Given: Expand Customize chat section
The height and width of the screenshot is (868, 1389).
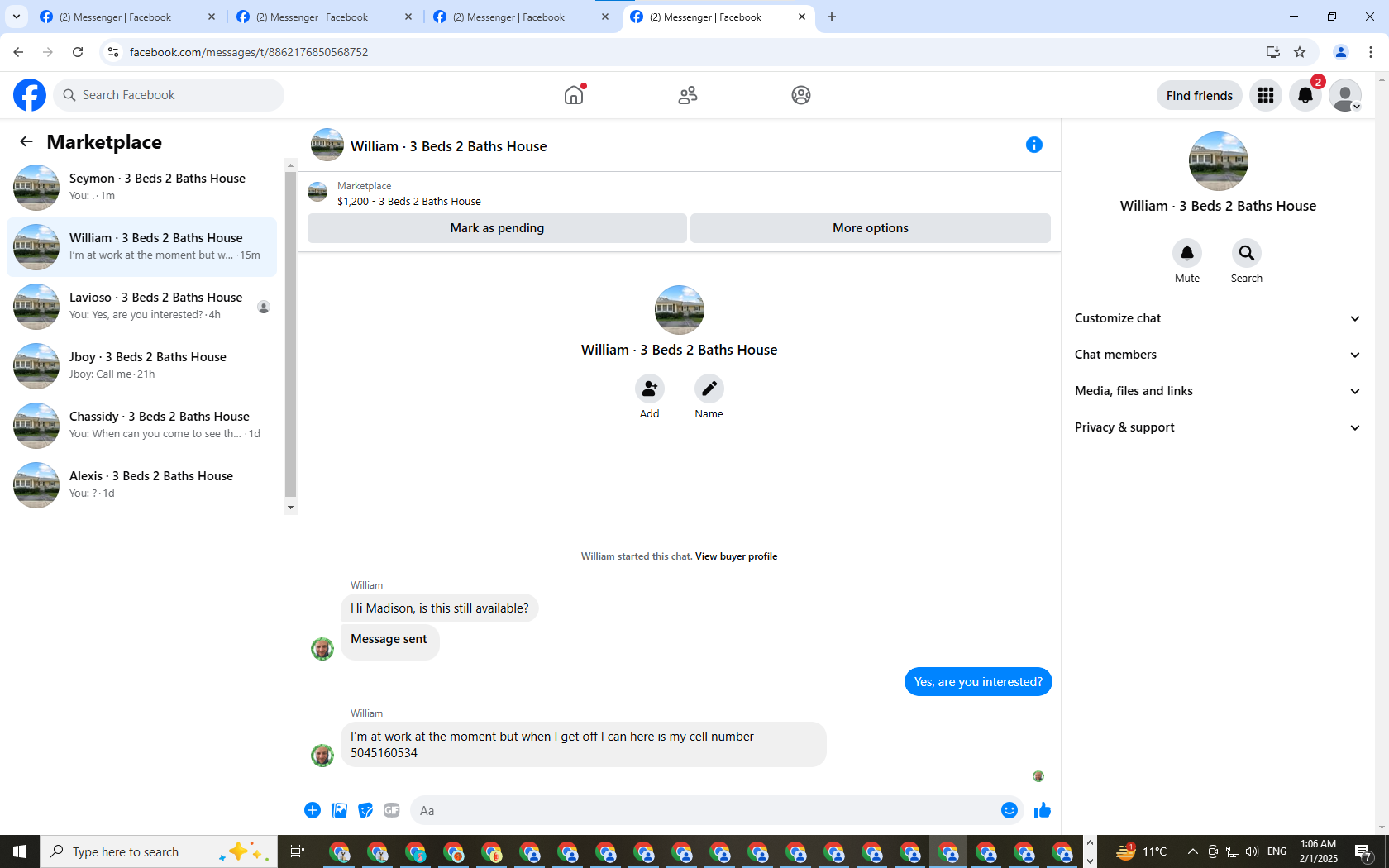Looking at the screenshot, I should [x=1217, y=318].
